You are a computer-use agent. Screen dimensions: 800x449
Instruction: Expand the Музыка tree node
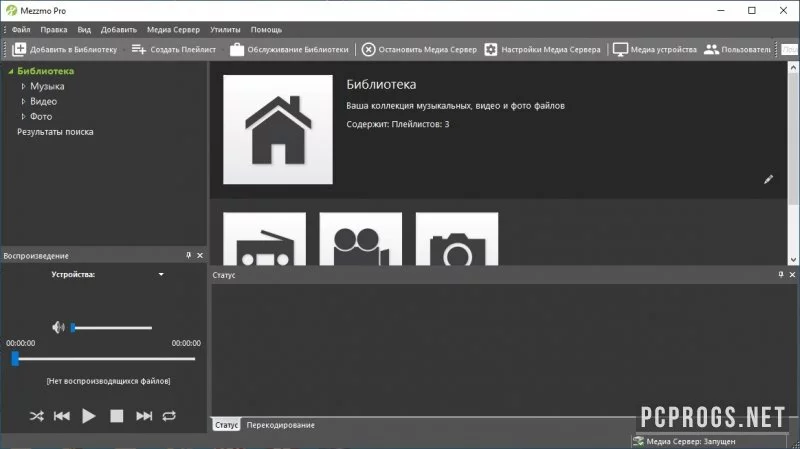(x=23, y=86)
